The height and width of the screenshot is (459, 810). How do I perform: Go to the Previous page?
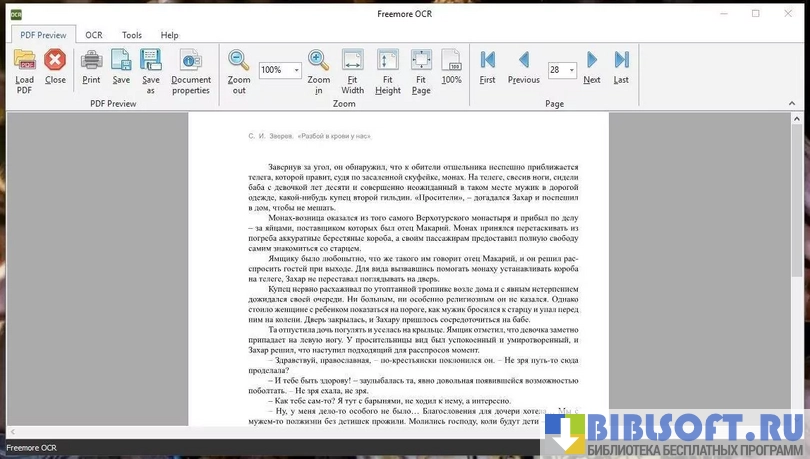point(523,66)
